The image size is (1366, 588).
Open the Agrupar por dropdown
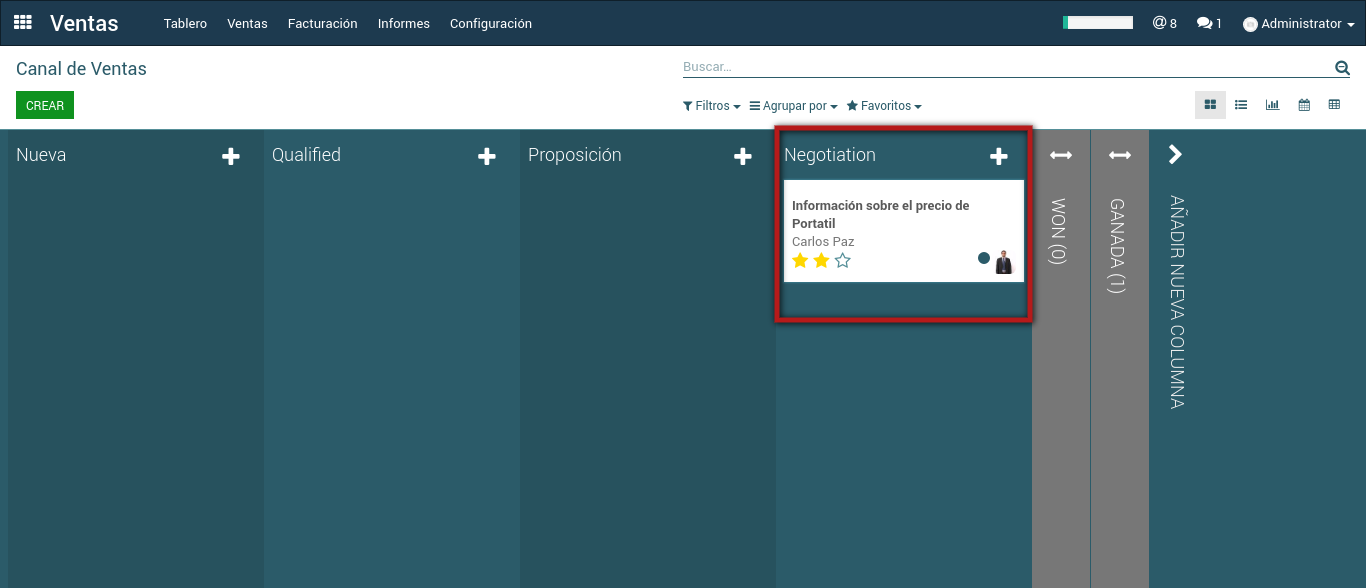793,106
